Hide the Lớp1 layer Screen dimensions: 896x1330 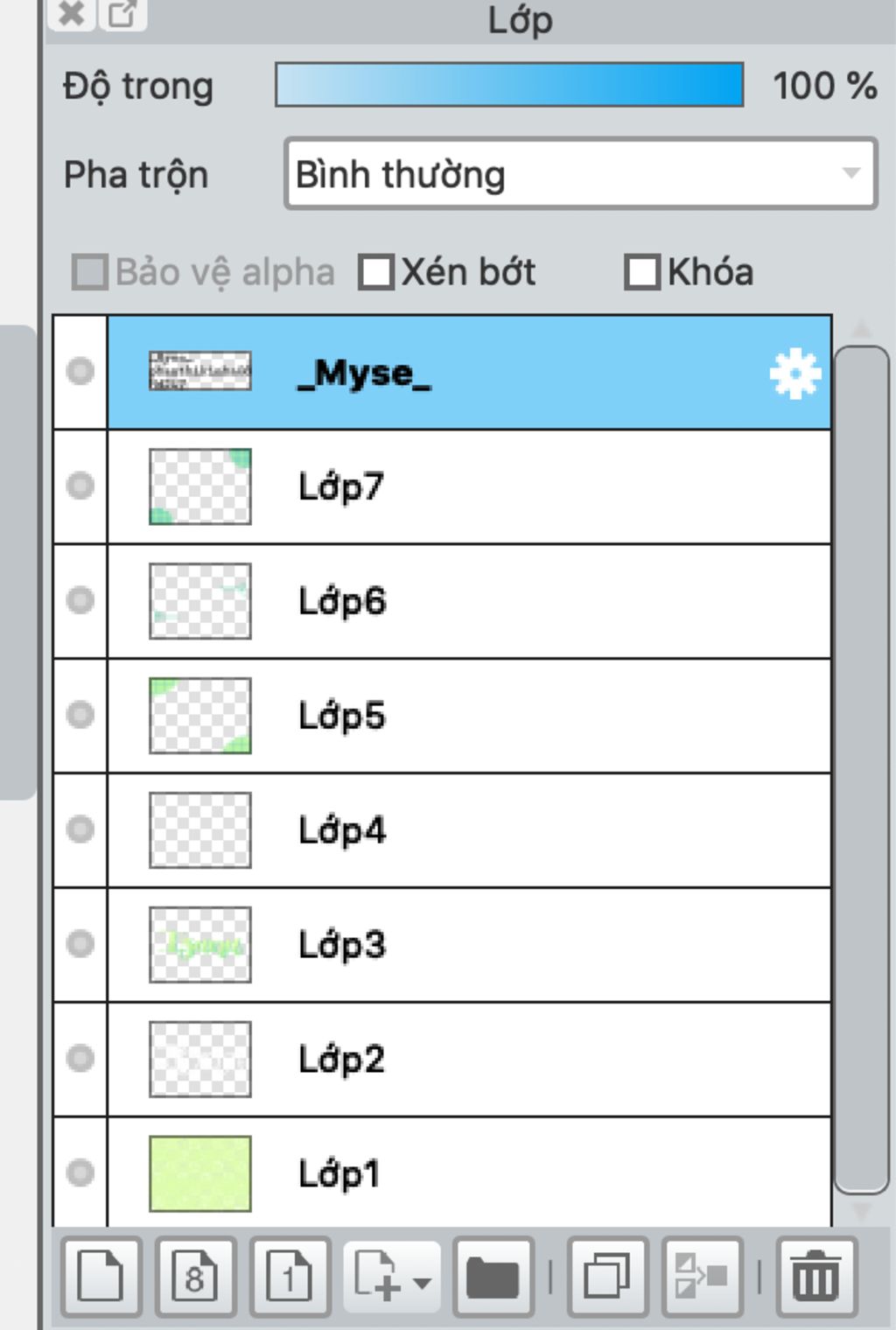point(80,1172)
